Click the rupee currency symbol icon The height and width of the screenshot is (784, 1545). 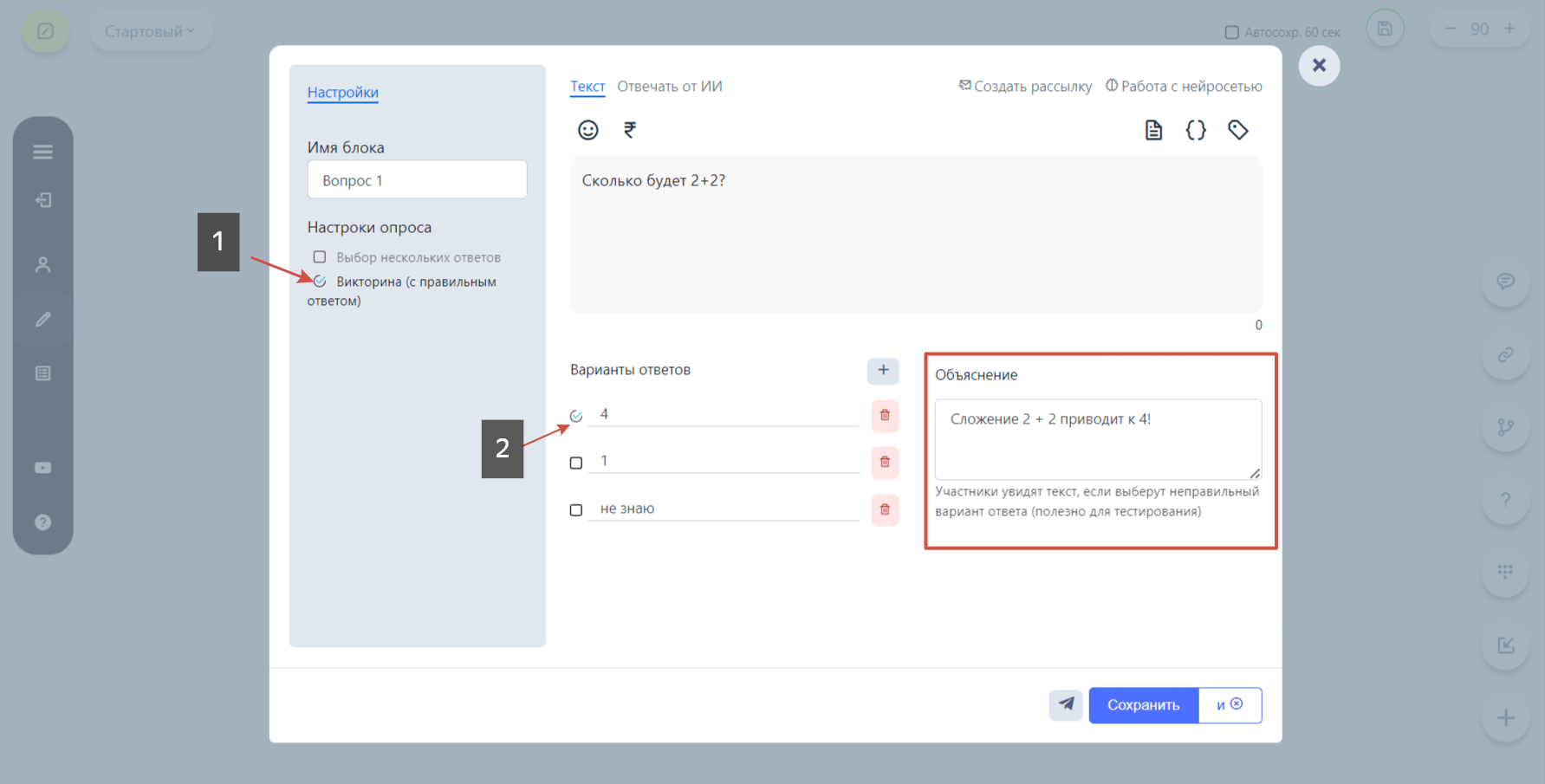(630, 130)
